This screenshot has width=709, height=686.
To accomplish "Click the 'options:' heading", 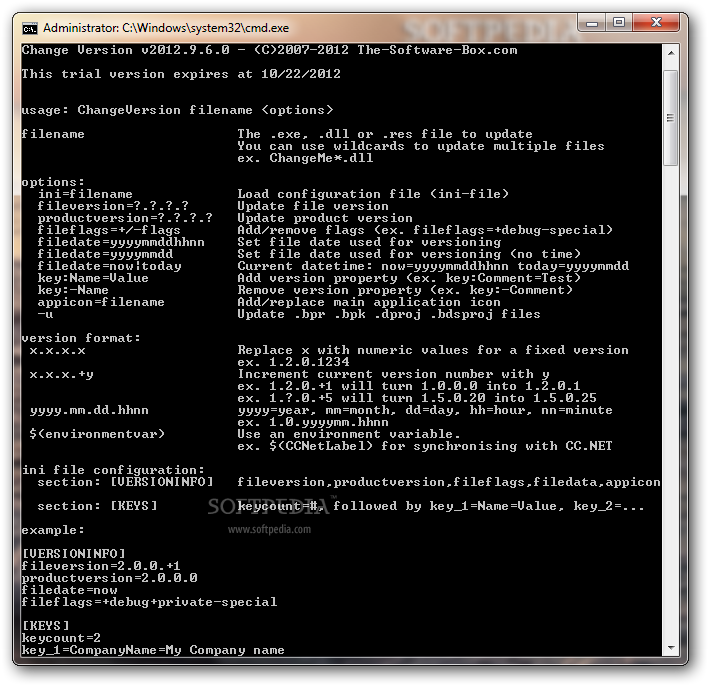I will [x=53, y=182].
